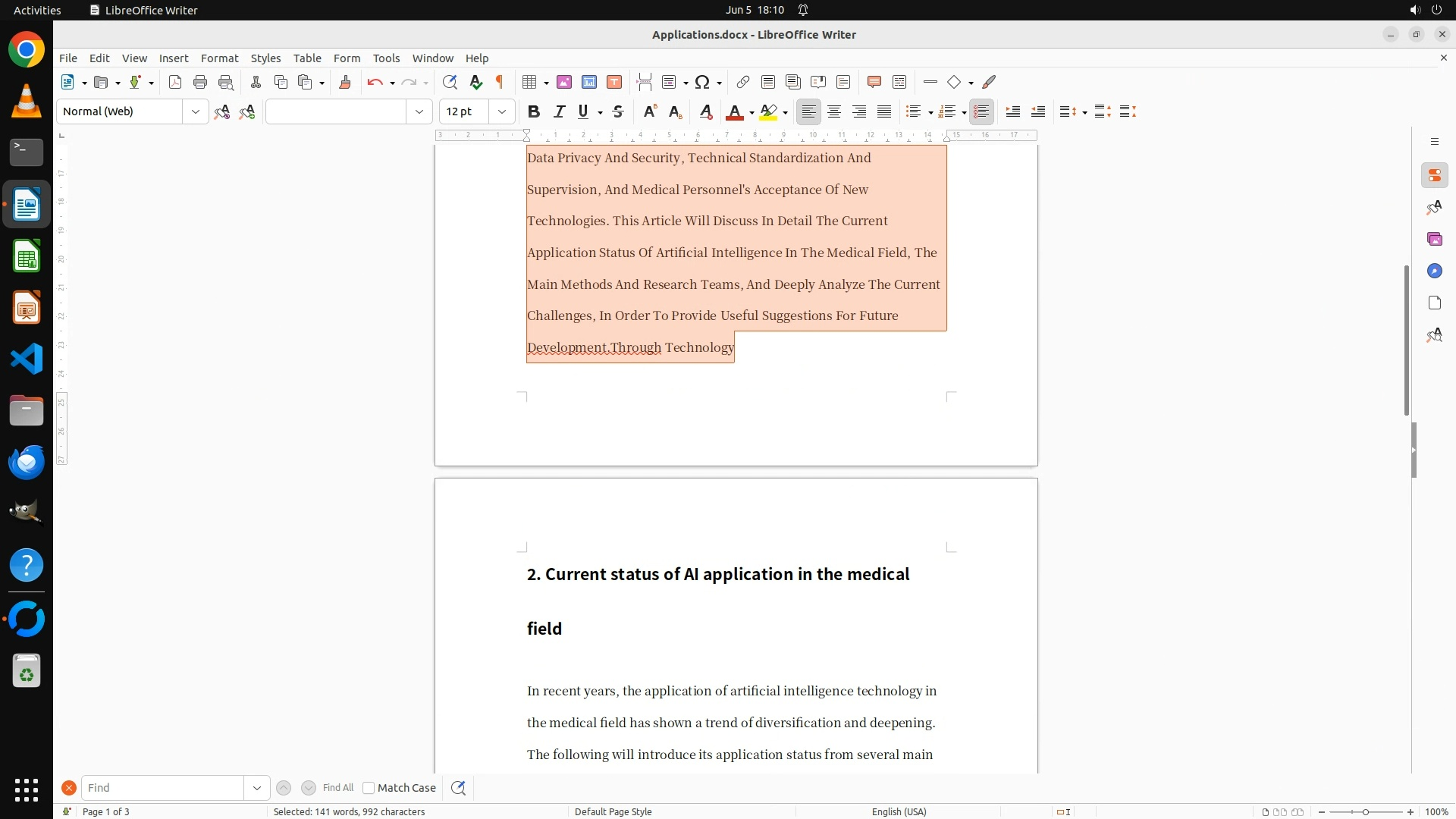Insert special character omega icon
The width and height of the screenshot is (1456, 819).
702,82
